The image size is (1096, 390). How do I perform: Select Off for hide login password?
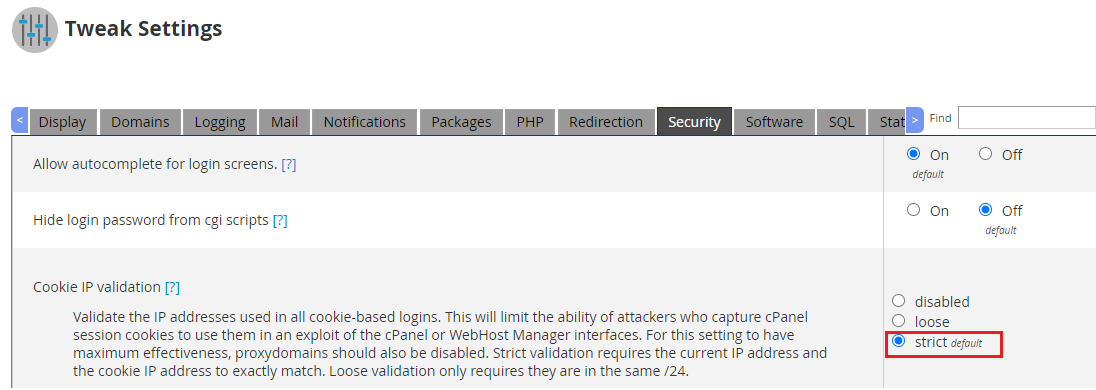(986, 210)
